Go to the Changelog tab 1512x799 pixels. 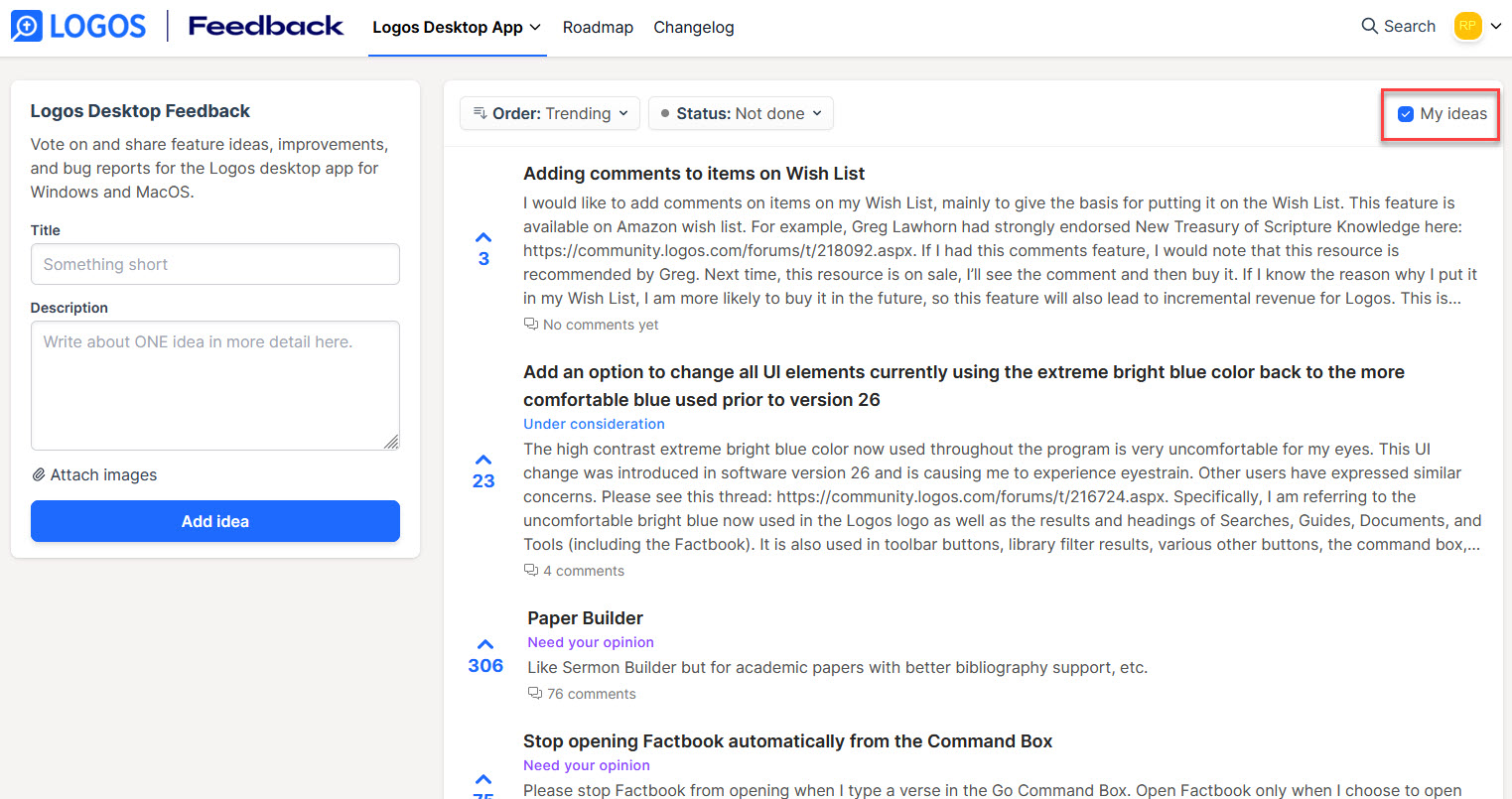point(694,28)
